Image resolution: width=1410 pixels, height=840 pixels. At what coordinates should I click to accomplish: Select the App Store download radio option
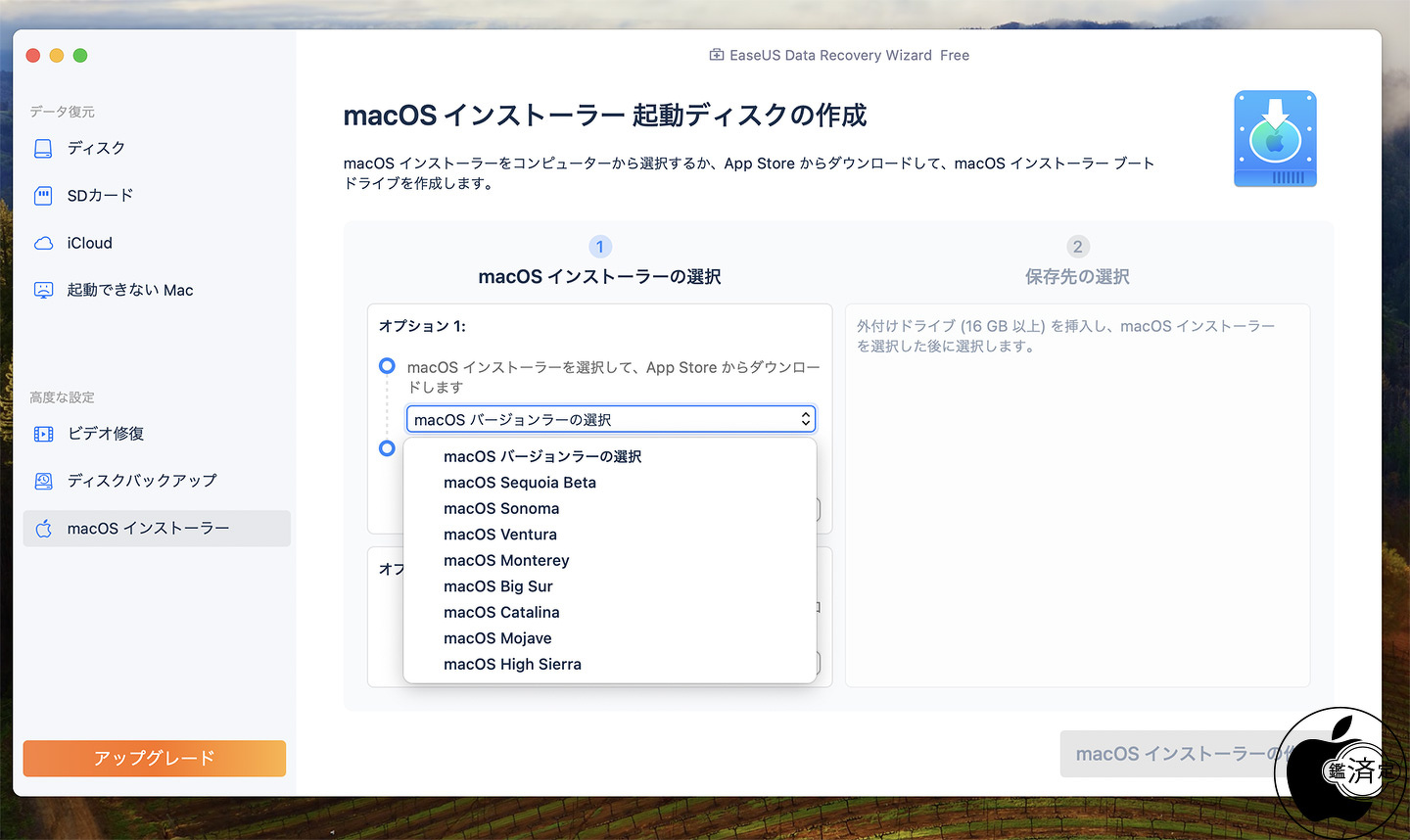(387, 366)
